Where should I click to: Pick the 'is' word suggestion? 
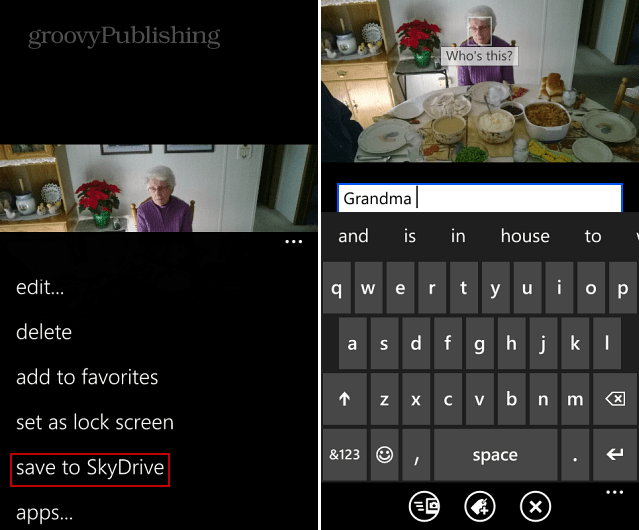click(410, 236)
